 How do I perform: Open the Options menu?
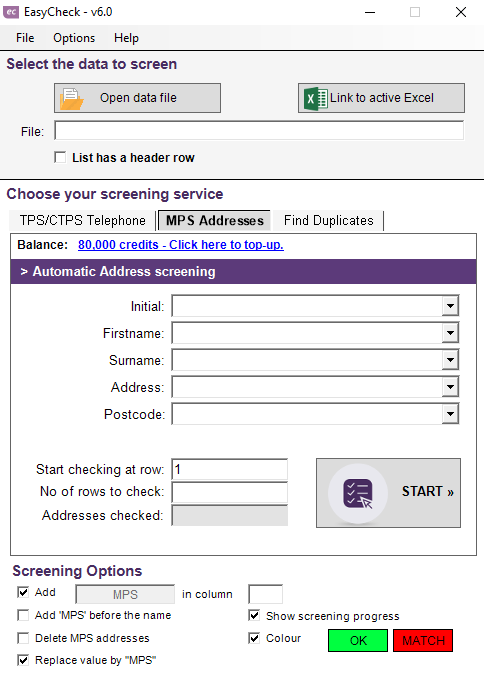pos(74,38)
